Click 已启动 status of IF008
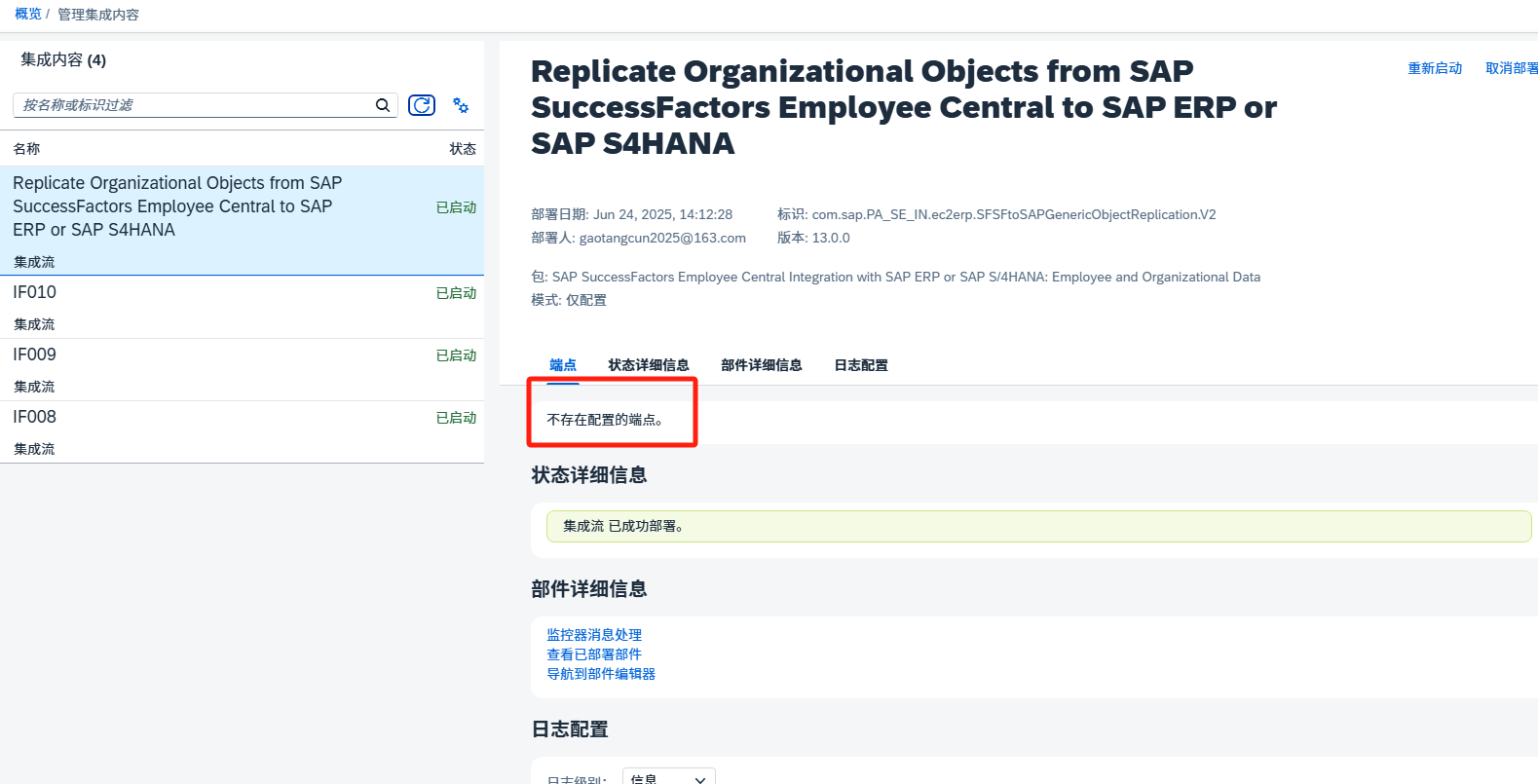1538x784 pixels. point(456,418)
